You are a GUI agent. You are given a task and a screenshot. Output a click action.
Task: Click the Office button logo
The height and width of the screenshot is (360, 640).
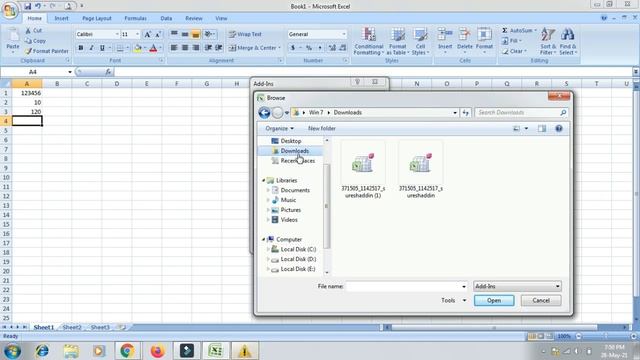(9, 10)
